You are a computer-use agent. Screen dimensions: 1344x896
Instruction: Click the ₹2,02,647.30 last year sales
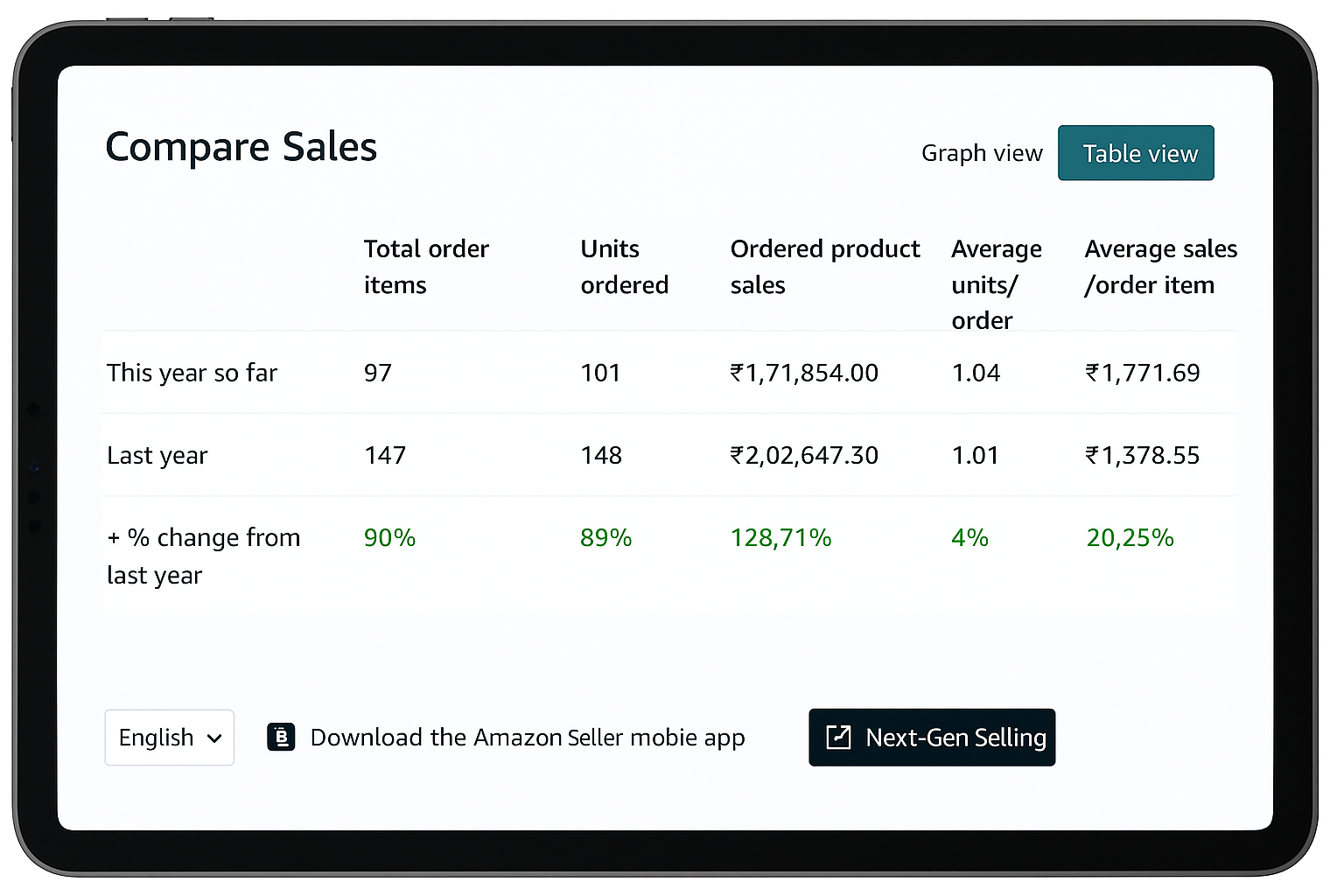[804, 455]
